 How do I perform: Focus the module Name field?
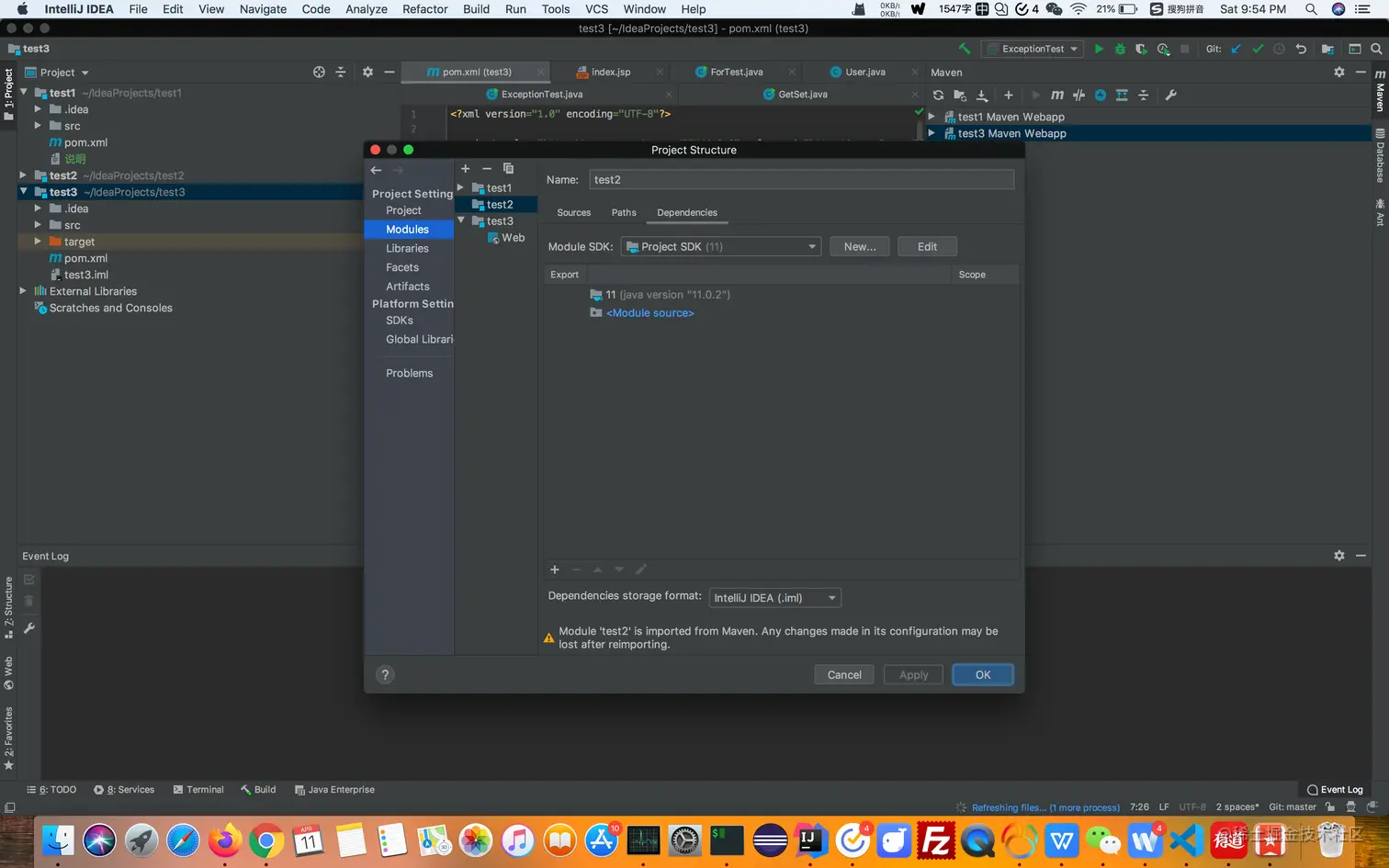[x=802, y=180]
